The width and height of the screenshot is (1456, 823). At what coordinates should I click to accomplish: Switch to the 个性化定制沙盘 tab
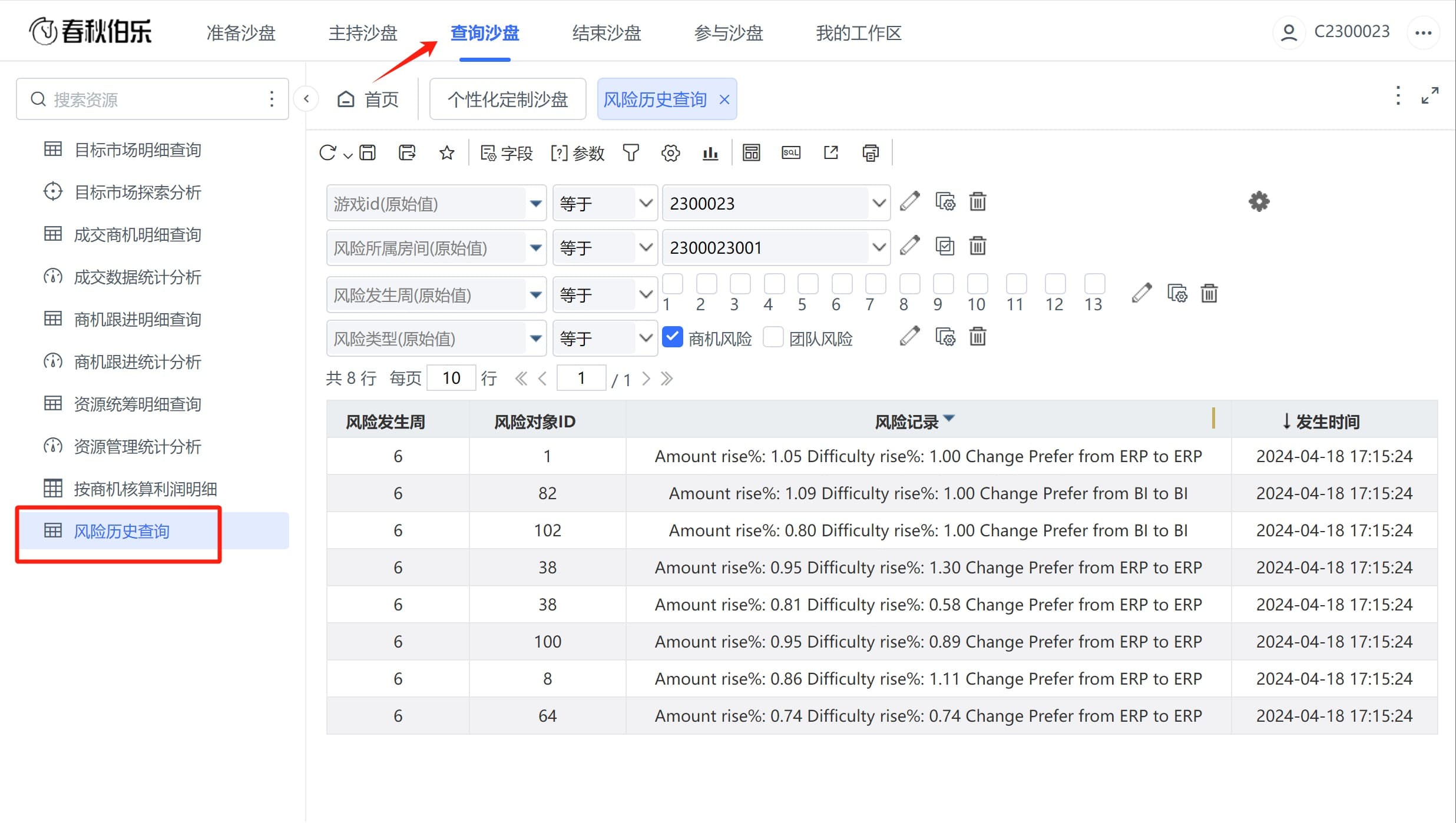pos(508,99)
